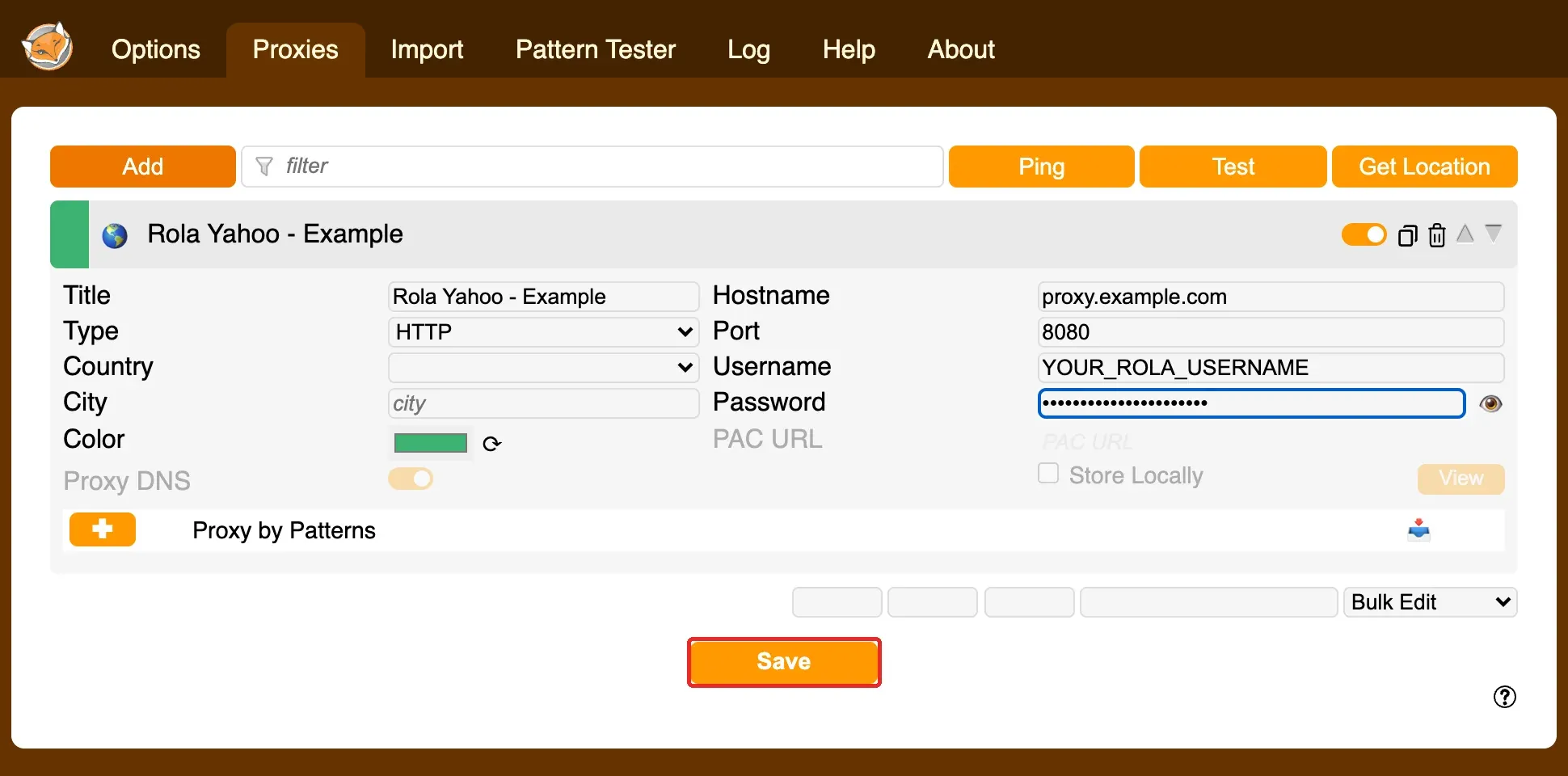
Task: Click the Get Location button
Action: [1425, 167]
